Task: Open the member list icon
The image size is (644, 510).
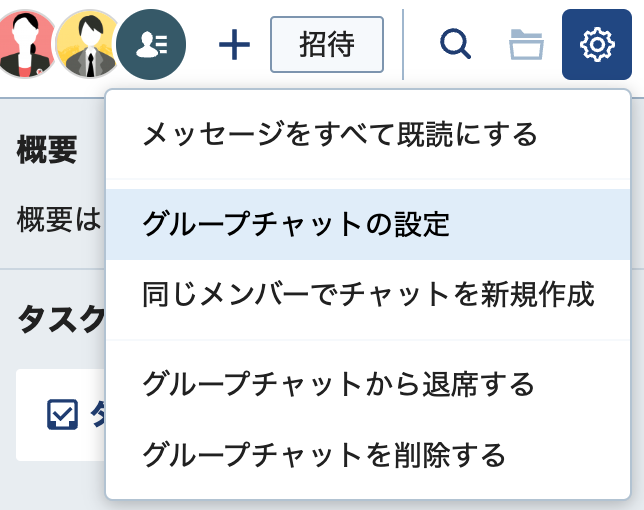Action: [x=151, y=44]
